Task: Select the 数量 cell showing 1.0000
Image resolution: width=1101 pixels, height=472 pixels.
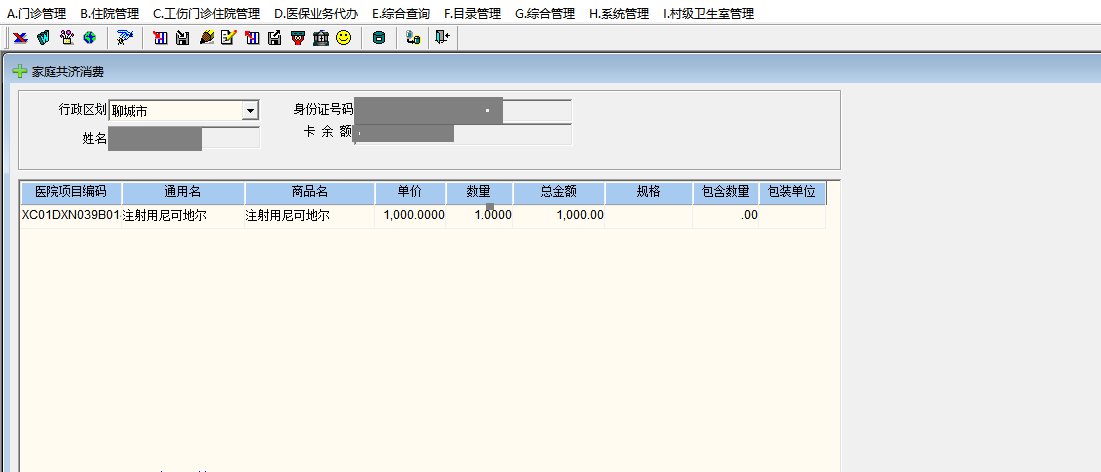Action: tap(480, 215)
